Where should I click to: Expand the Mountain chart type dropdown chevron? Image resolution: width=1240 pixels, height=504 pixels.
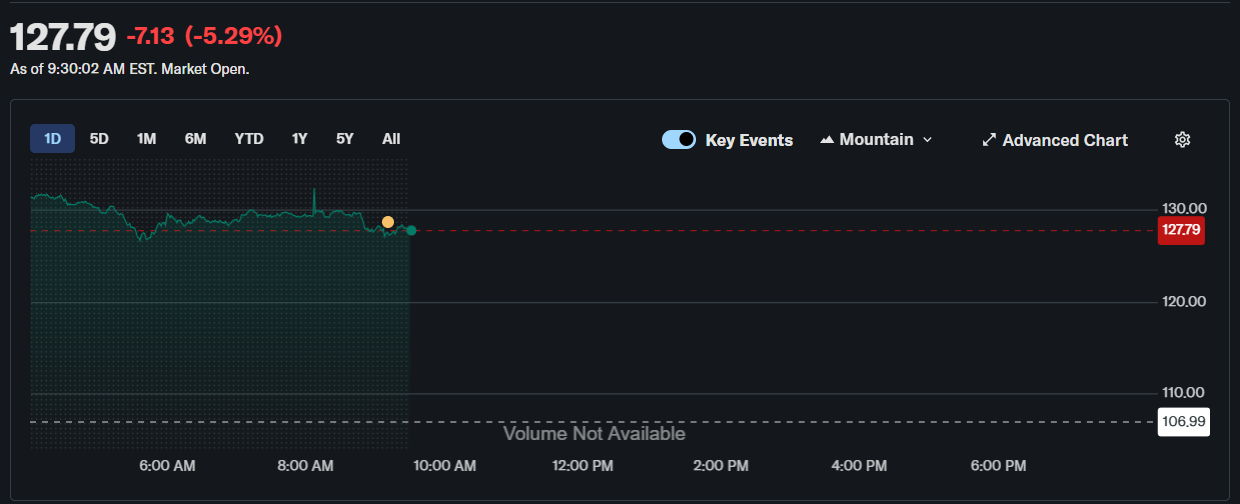(927, 140)
